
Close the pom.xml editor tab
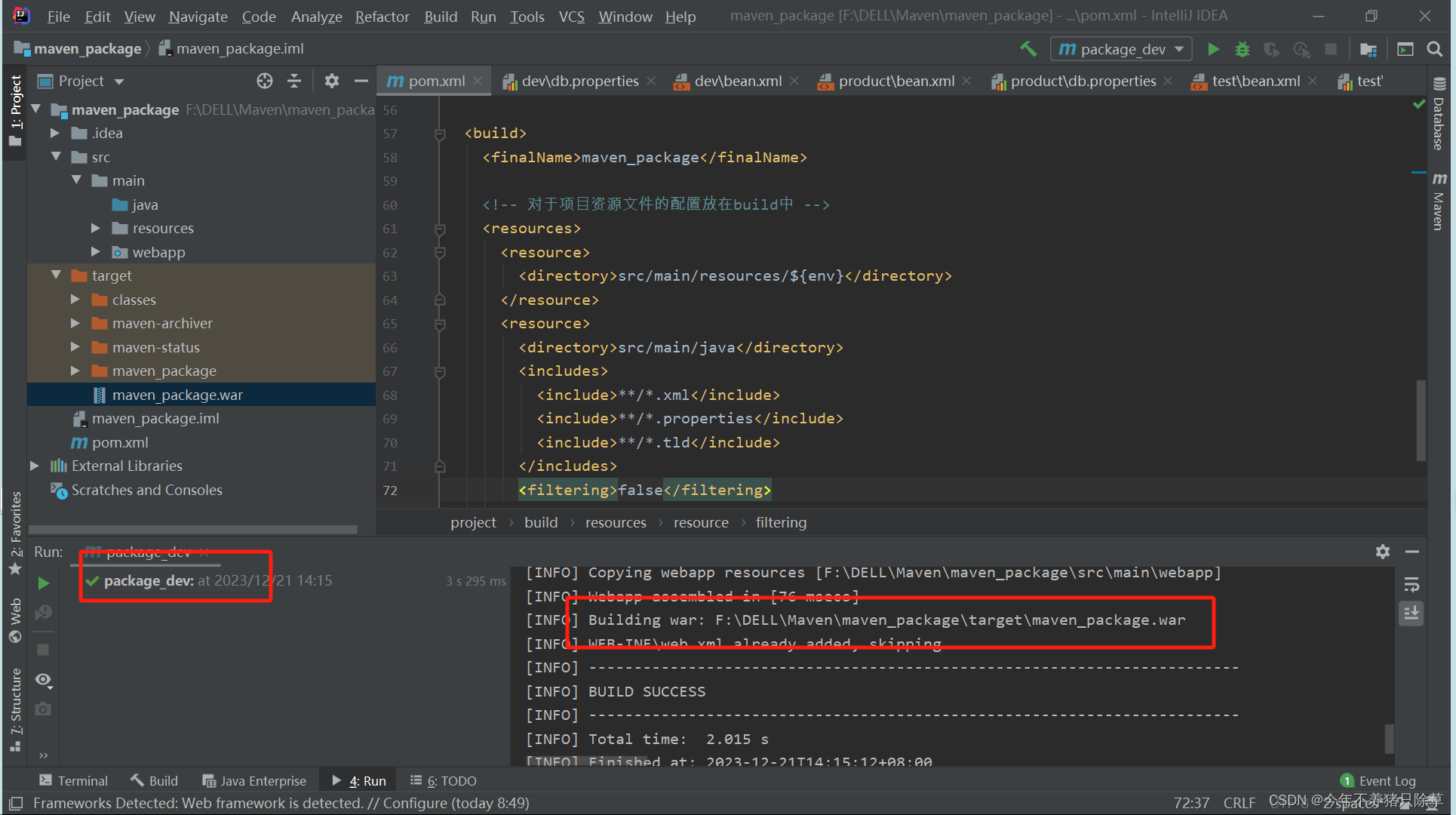[x=478, y=81]
